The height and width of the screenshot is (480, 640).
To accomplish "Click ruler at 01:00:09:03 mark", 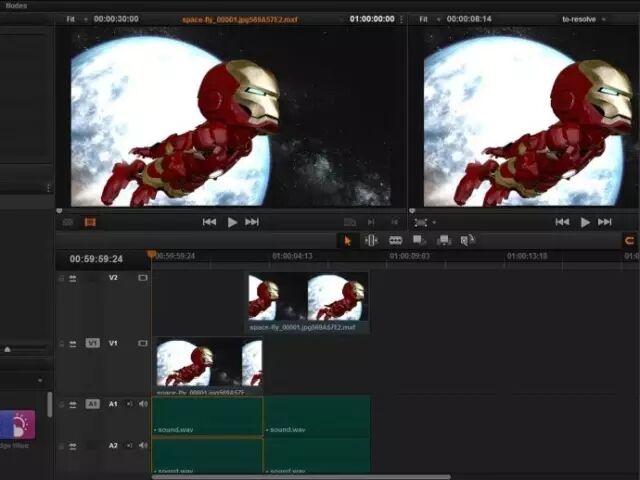I will point(409,256).
